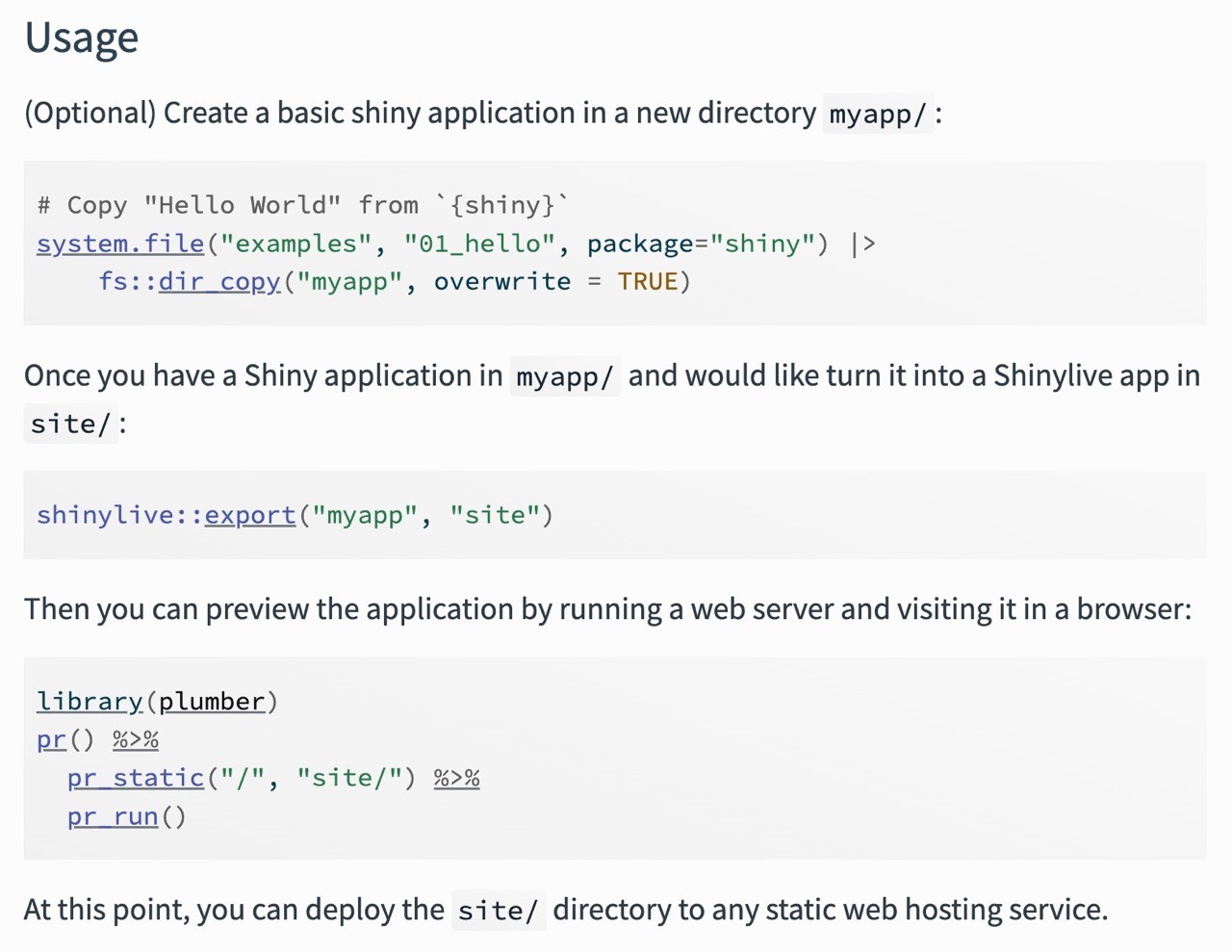Open the pr_static function link
The width and height of the screenshot is (1232, 952).
click(x=136, y=778)
